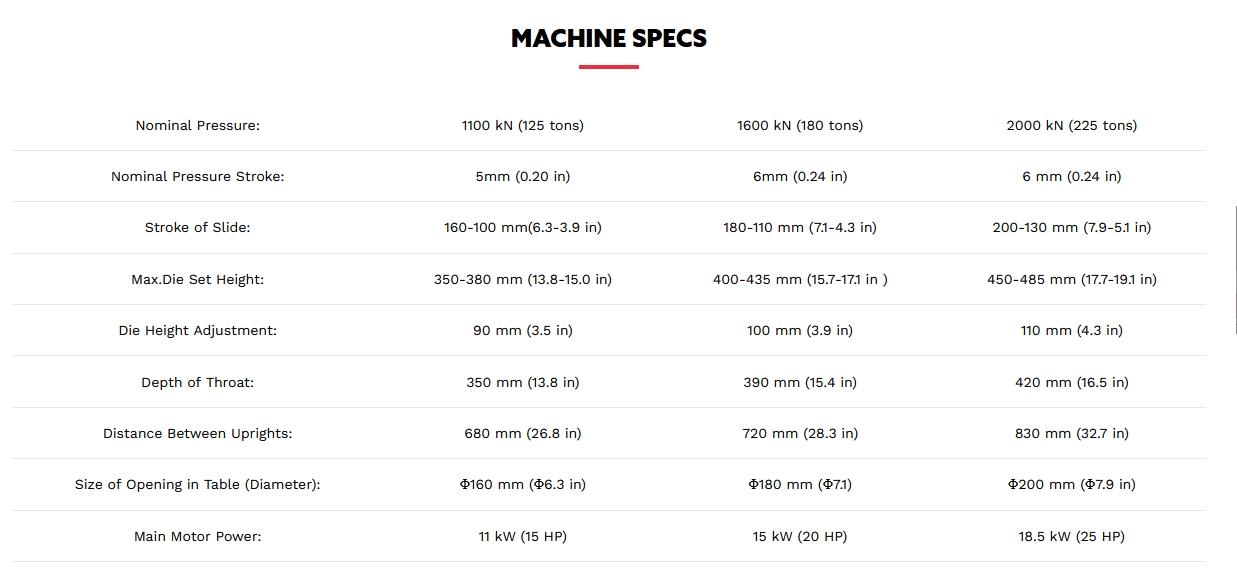This screenshot has height=585, width=1237.
Task: Click the 680 mm (26.8 in) uprights value
Action: [x=523, y=433]
